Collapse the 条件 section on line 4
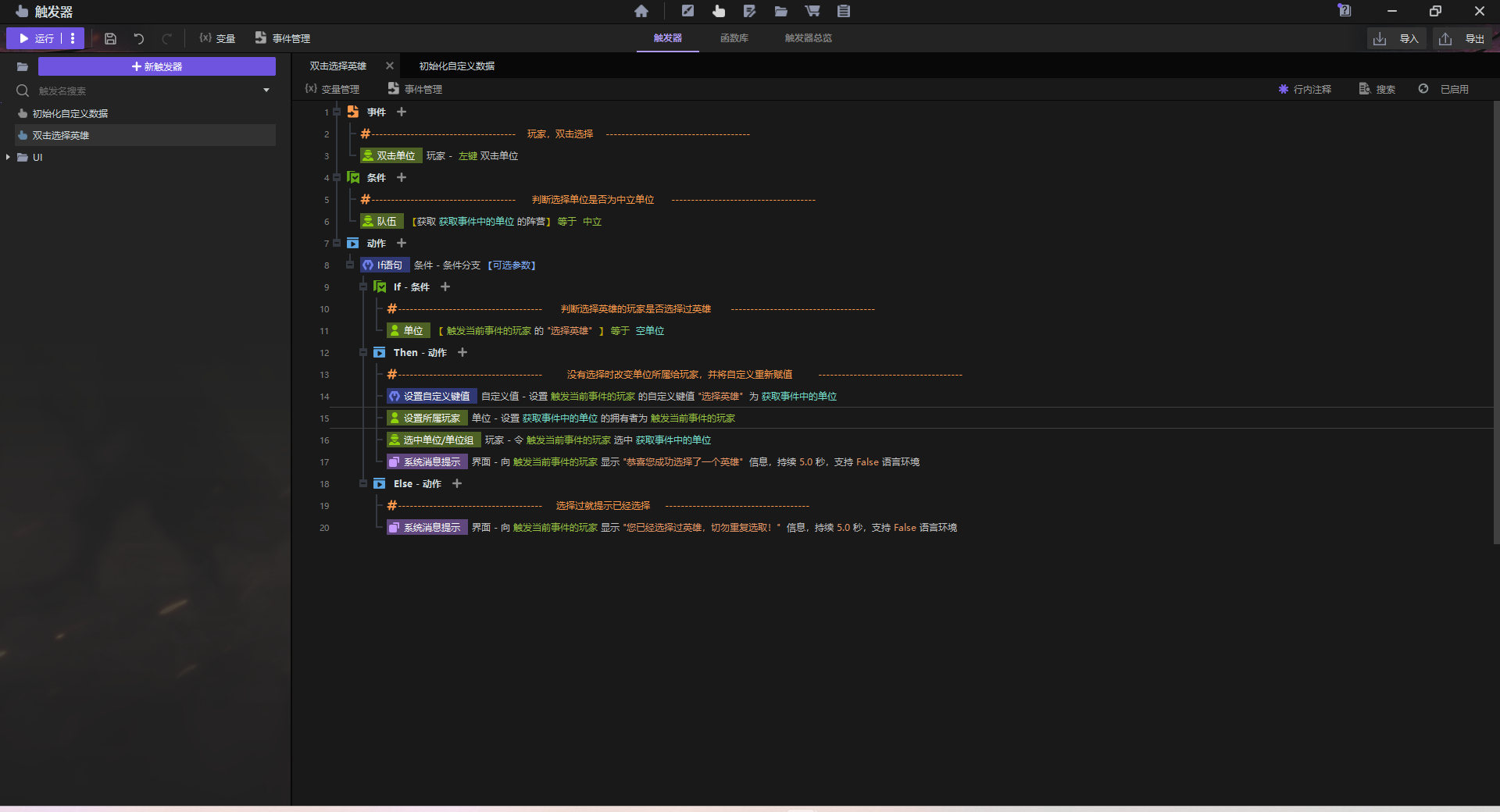Viewport: 1500px width, 812px height. 337,177
